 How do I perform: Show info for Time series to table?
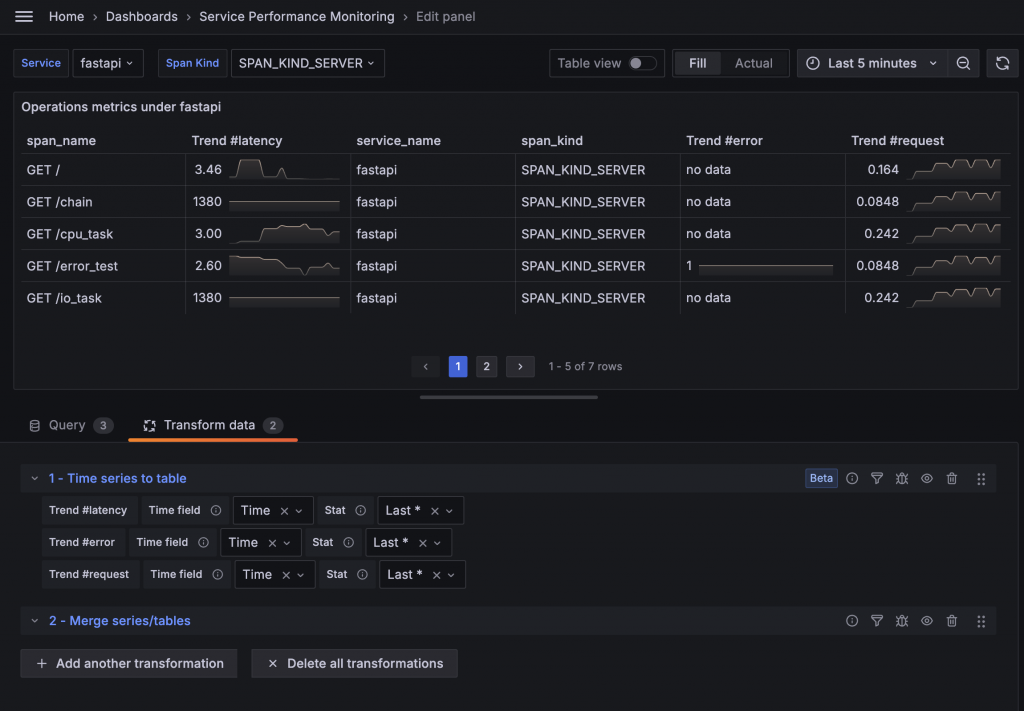[x=852, y=479]
